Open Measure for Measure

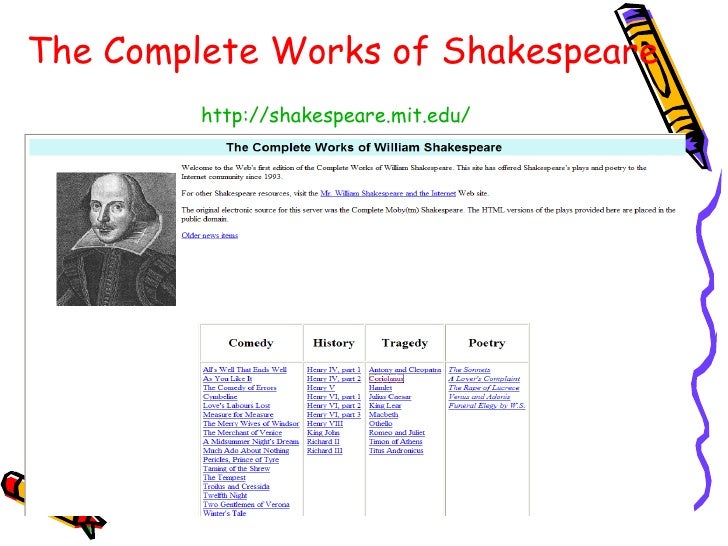(x=238, y=415)
